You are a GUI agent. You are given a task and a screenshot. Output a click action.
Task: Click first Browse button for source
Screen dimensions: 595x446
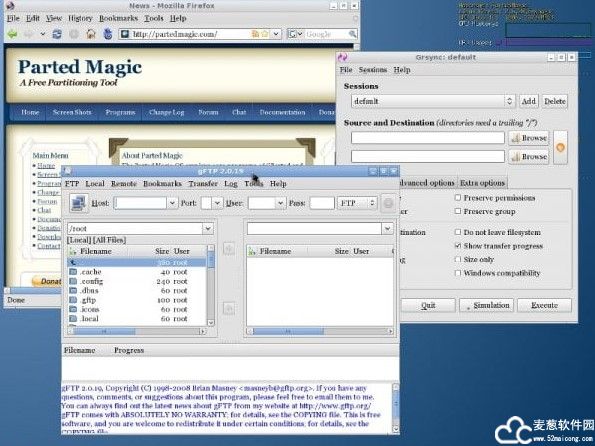click(x=529, y=138)
